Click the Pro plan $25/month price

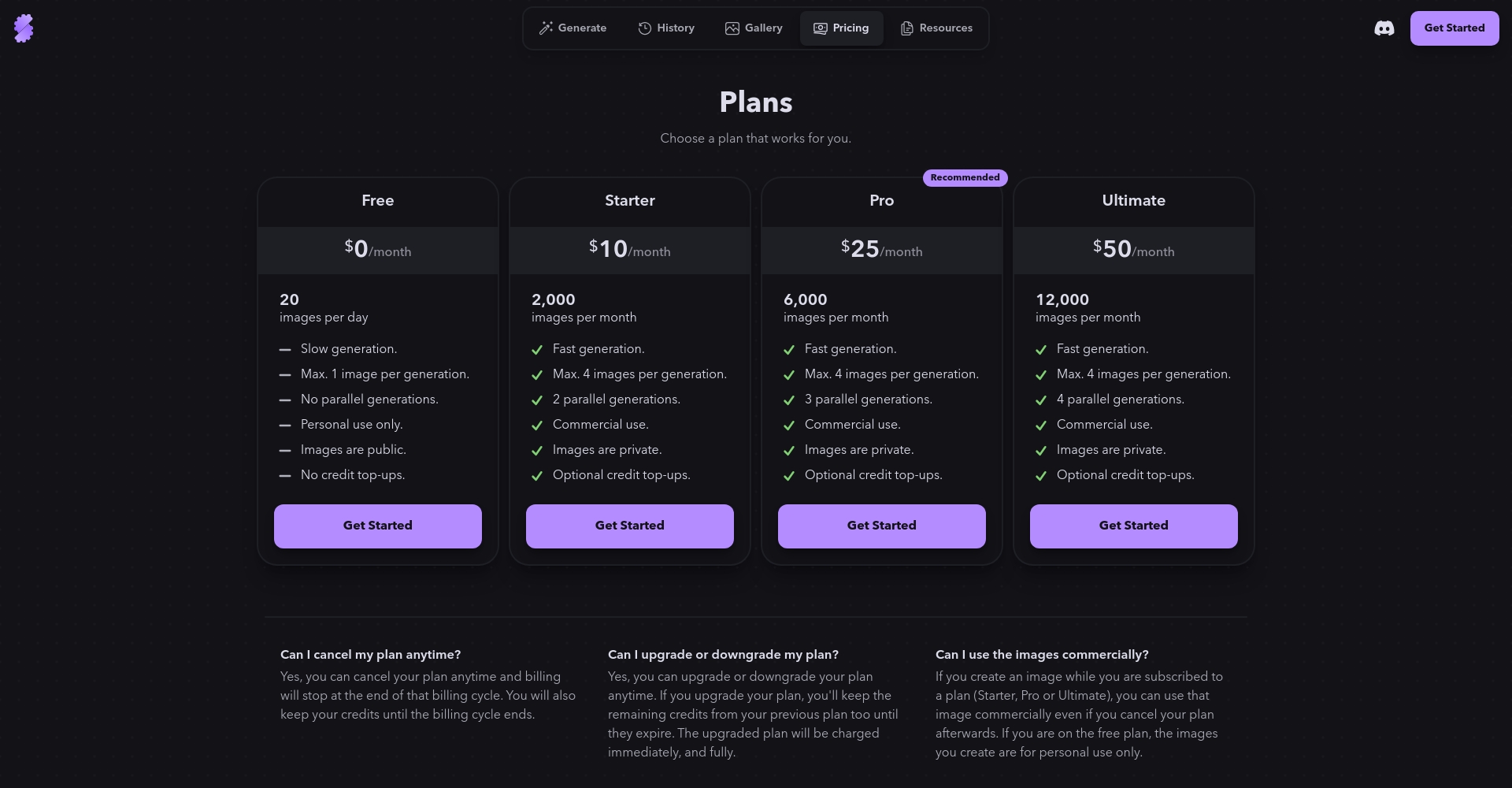tap(881, 249)
